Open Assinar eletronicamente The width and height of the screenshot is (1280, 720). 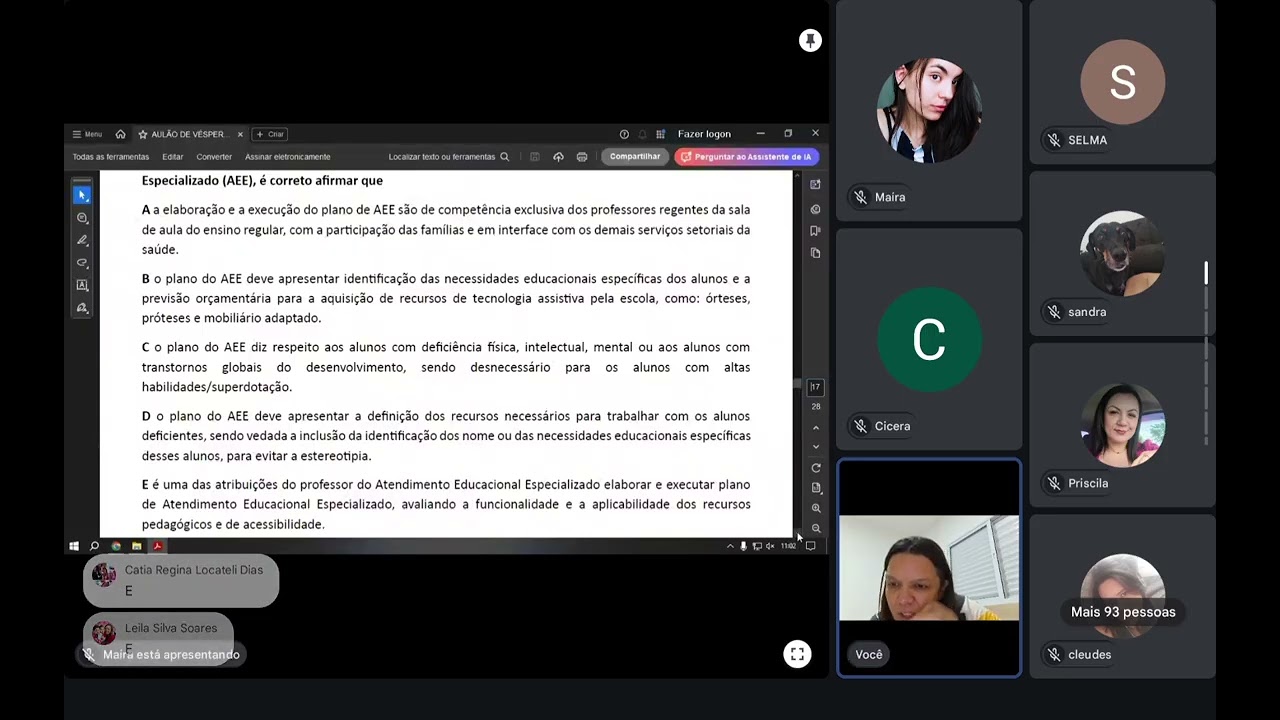pyautogui.click(x=288, y=157)
